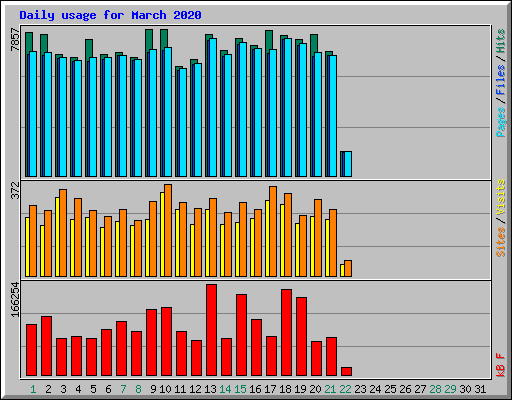Click the 372 visits axis label
The height and width of the screenshot is (400, 512).
[x=15, y=190]
